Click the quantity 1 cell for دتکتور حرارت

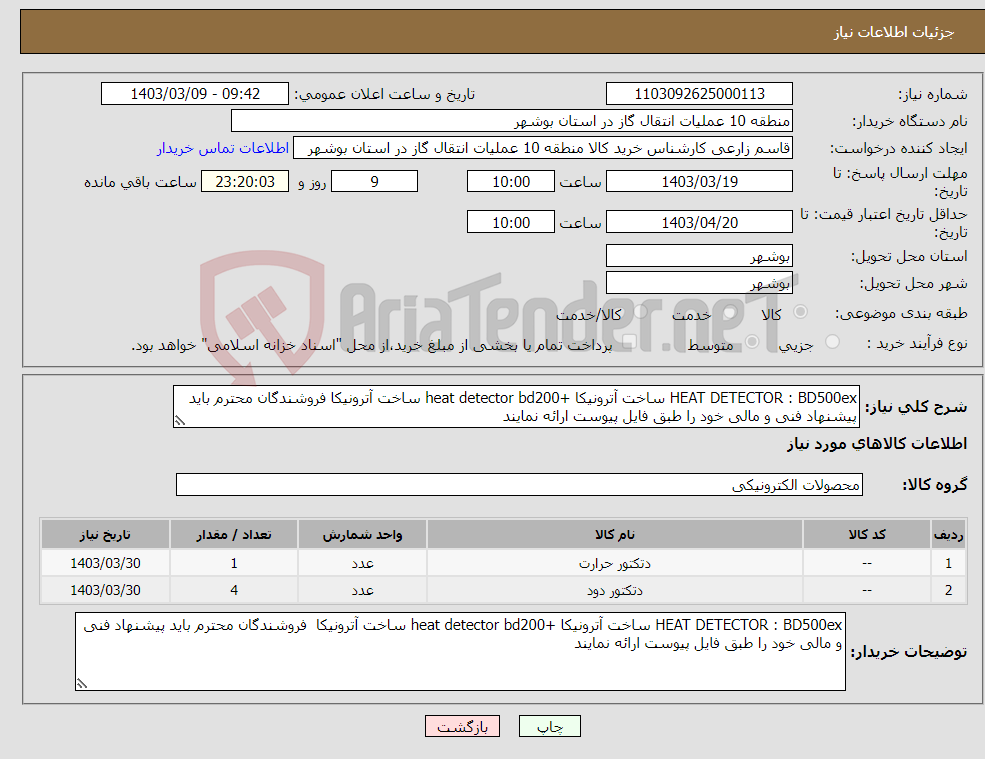click(x=234, y=563)
